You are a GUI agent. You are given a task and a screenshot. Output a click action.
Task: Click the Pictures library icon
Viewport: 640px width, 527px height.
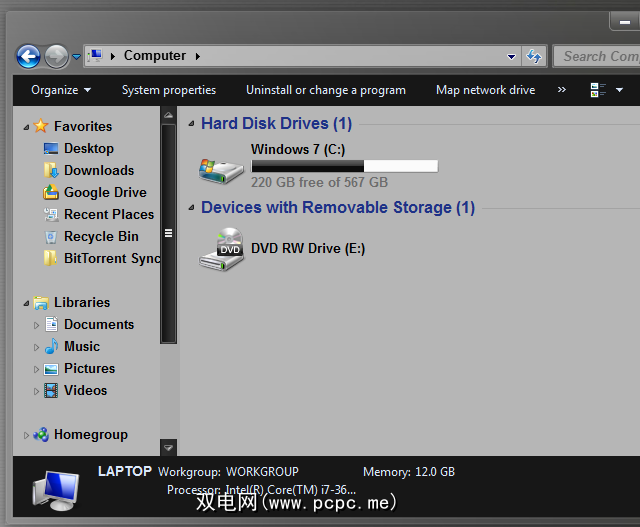click(x=51, y=369)
